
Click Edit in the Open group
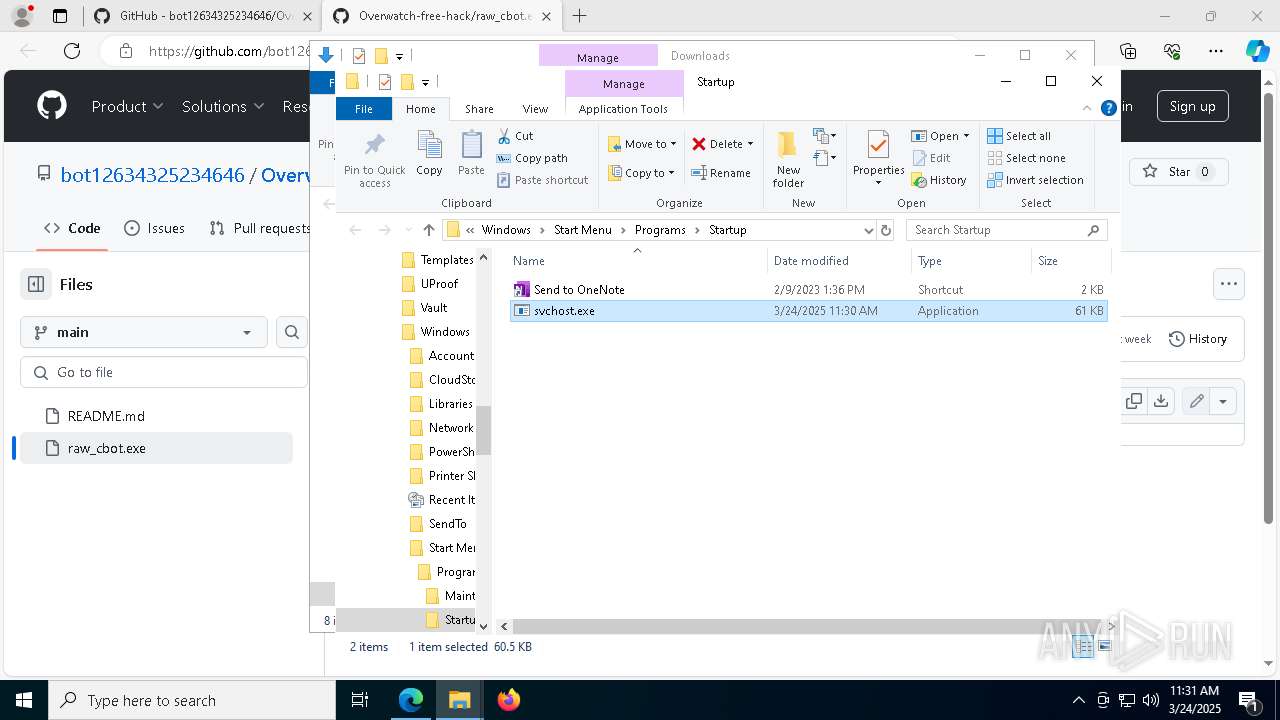[932, 158]
